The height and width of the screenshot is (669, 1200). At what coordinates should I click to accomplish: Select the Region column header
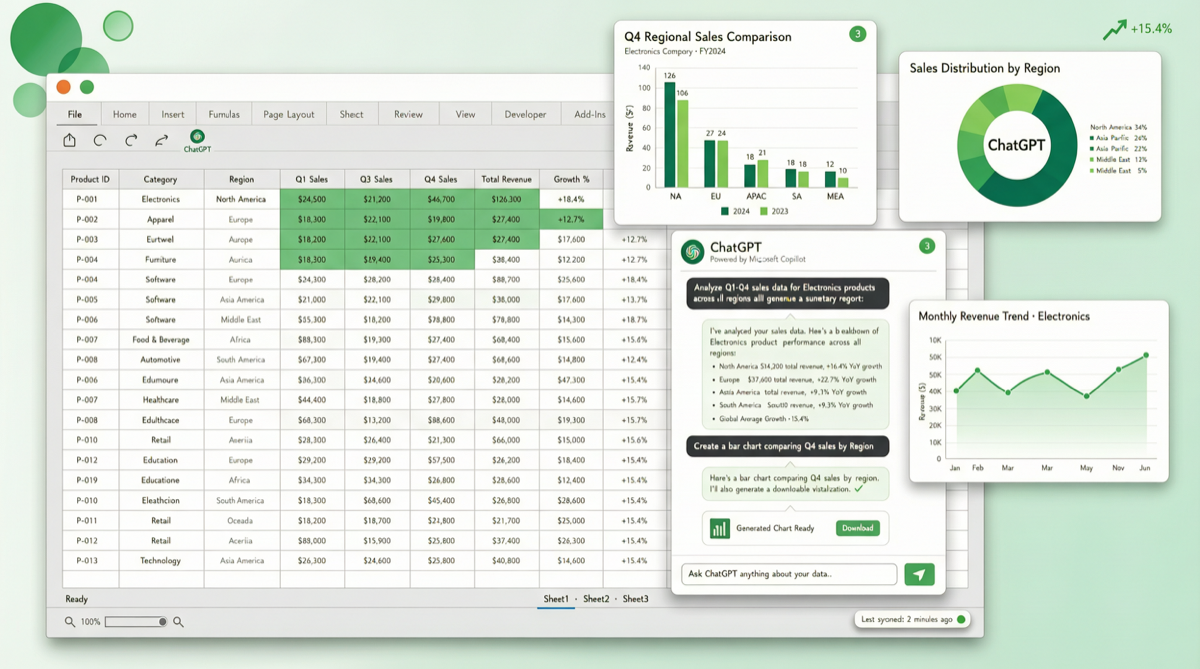click(x=241, y=179)
